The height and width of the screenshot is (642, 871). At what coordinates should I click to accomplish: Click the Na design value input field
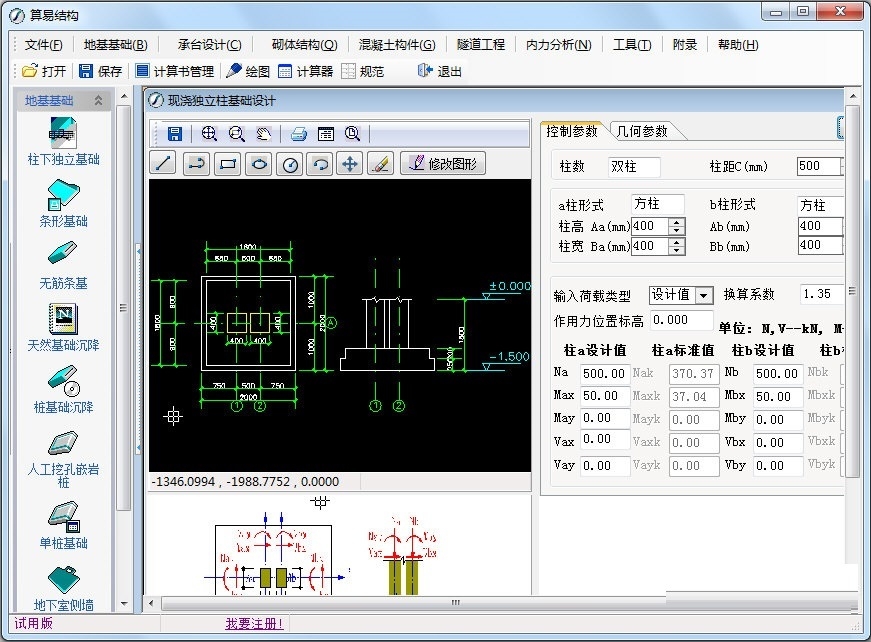[604, 373]
